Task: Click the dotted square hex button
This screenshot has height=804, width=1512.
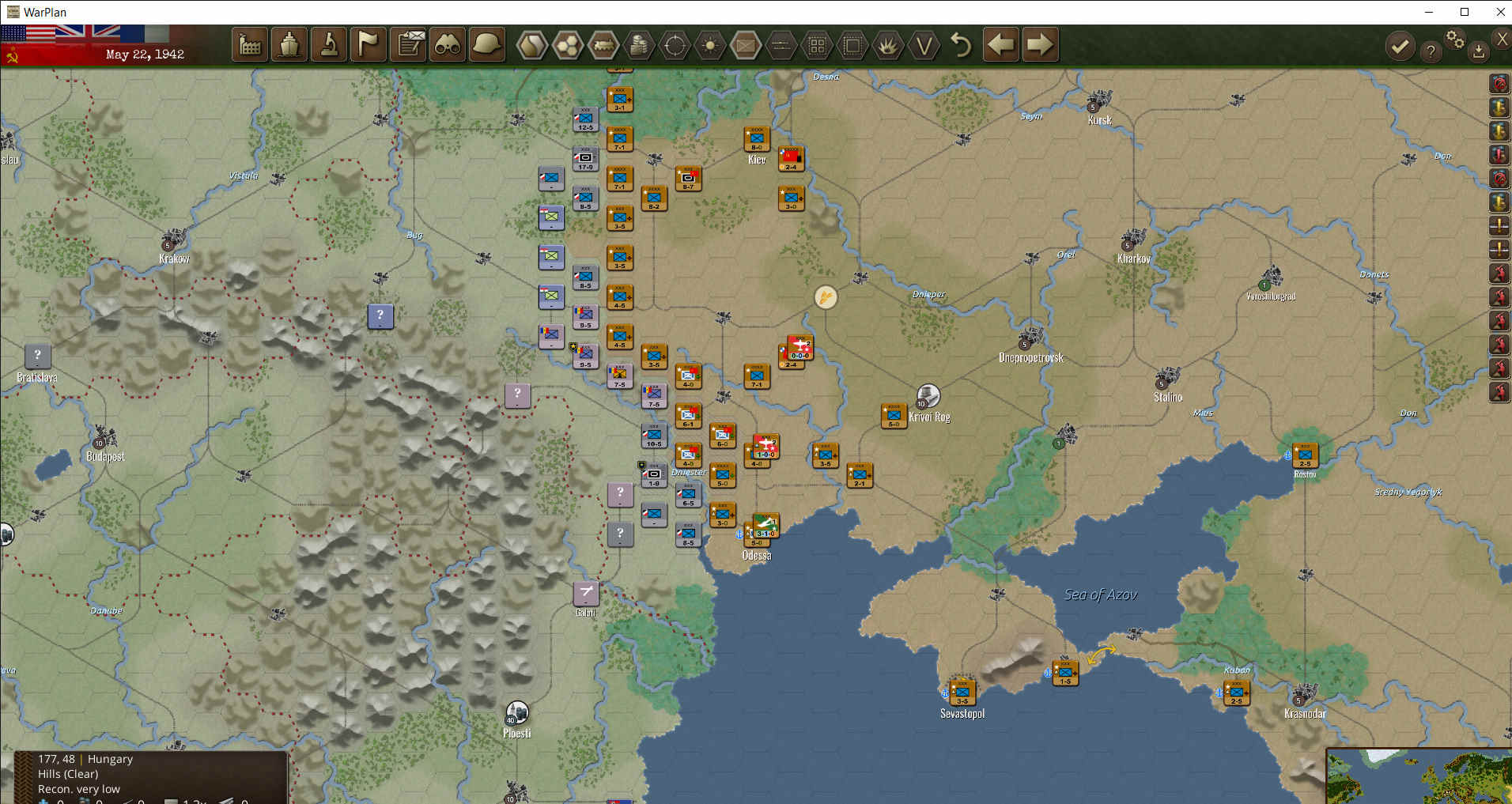Action: tap(852, 45)
